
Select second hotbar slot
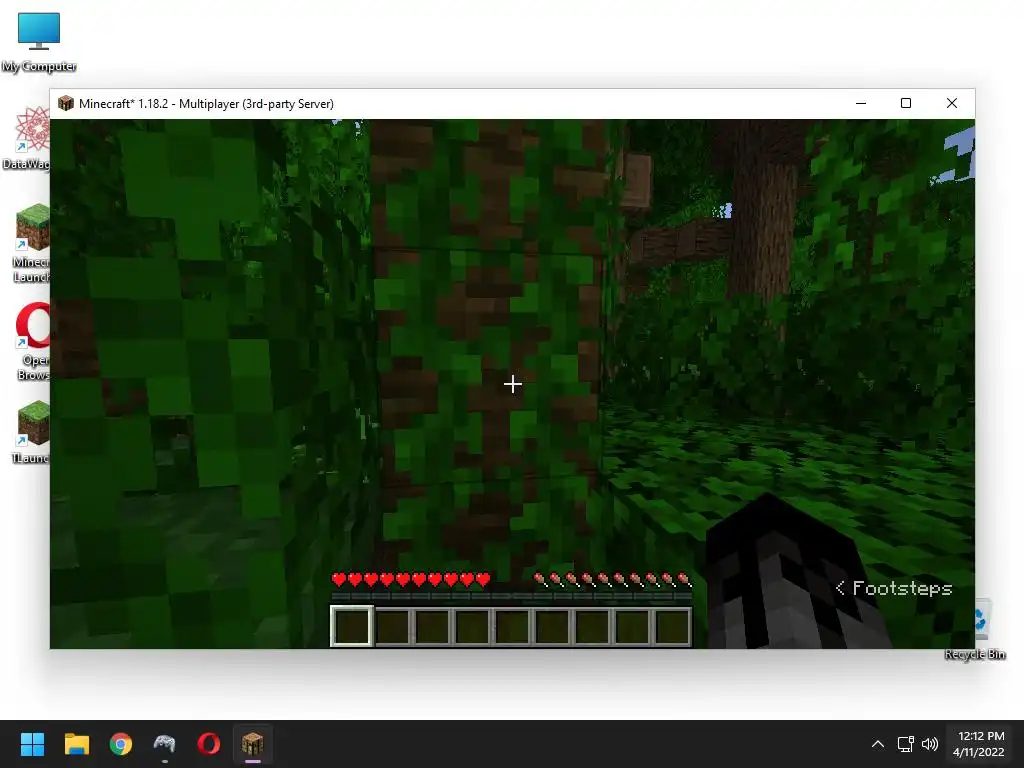[393, 626]
